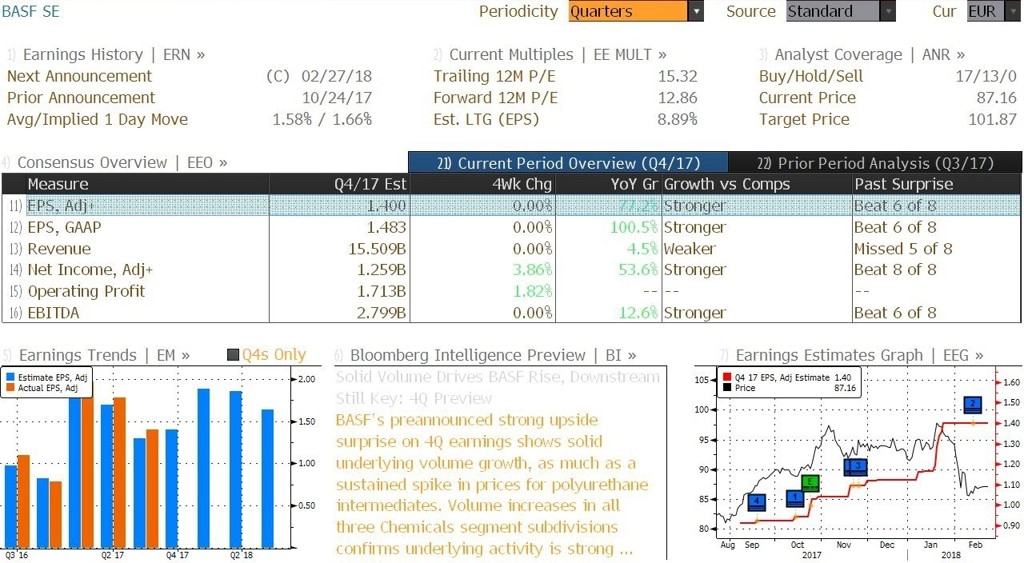The width and height of the screenshot is (1024, 563).
Task: Click Target Price value 101.87
Action: (x=992, y=119)
